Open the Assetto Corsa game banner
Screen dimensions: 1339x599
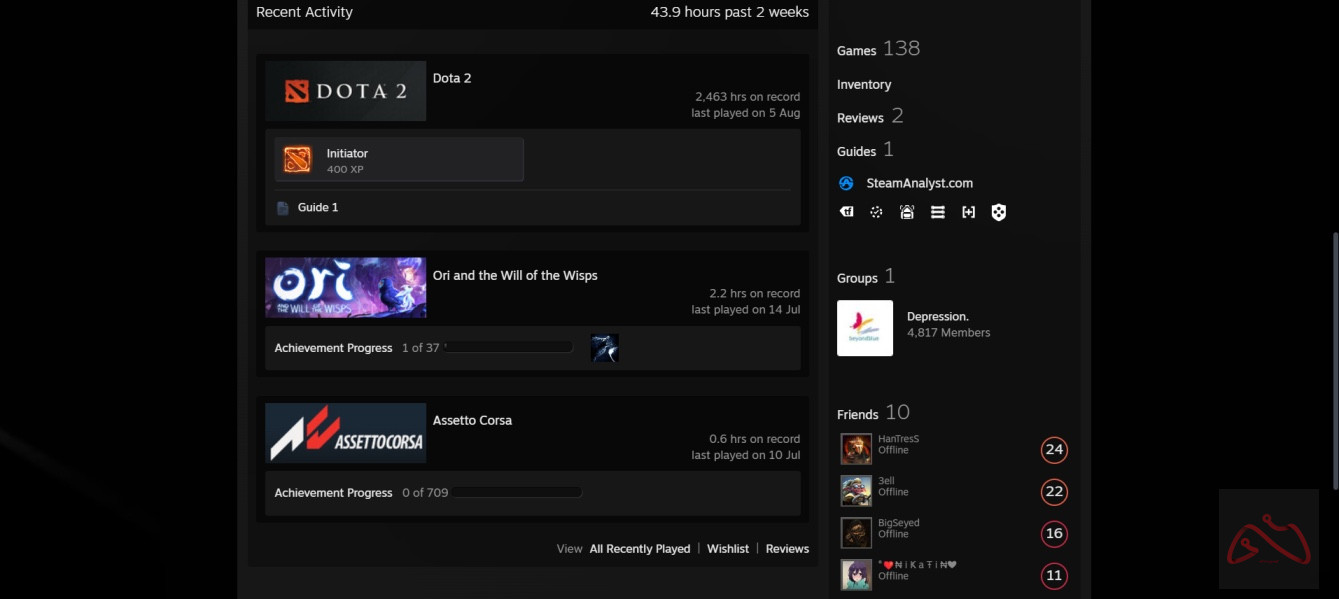346,433
